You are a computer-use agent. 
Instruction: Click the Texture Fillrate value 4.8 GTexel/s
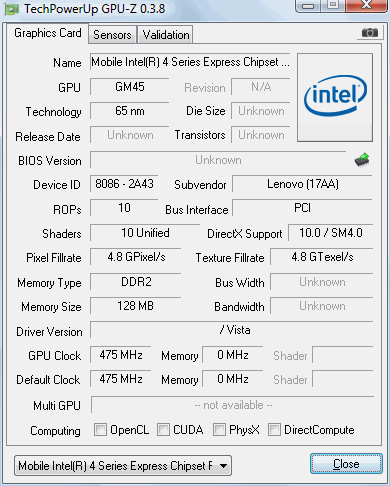click(x=322, y=257)
